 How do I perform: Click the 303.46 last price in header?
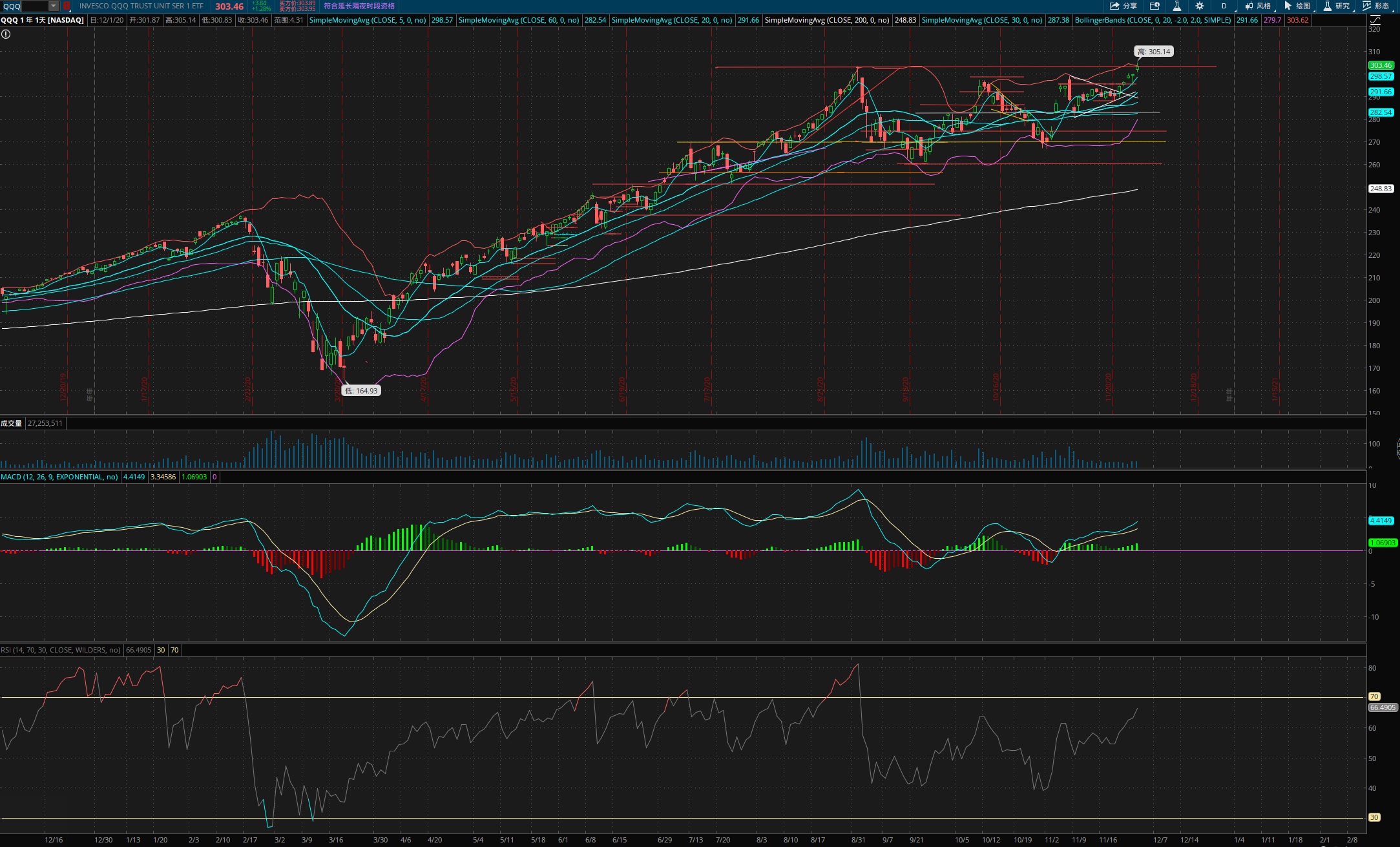(229, 6)
